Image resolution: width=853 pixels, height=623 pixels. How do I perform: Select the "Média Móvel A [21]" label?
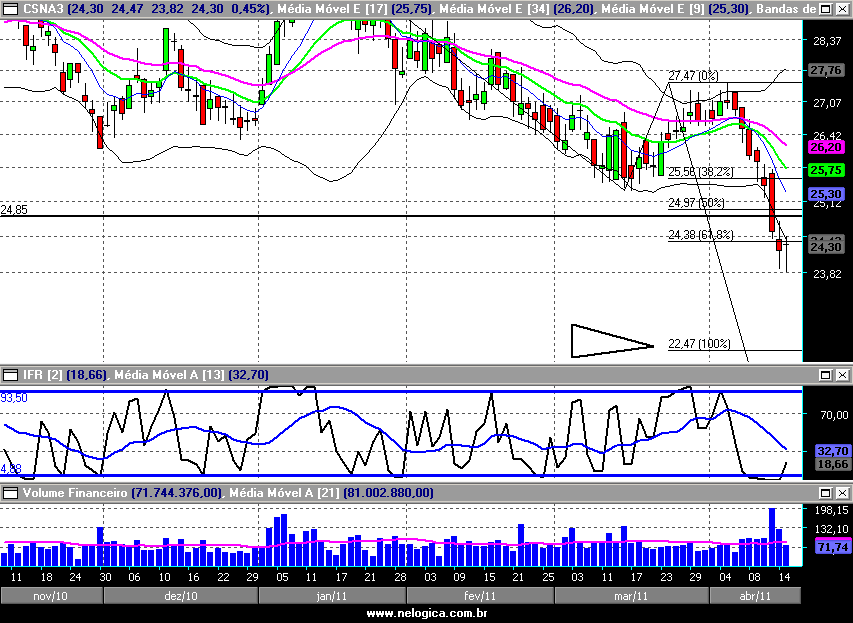pos(284,493)
